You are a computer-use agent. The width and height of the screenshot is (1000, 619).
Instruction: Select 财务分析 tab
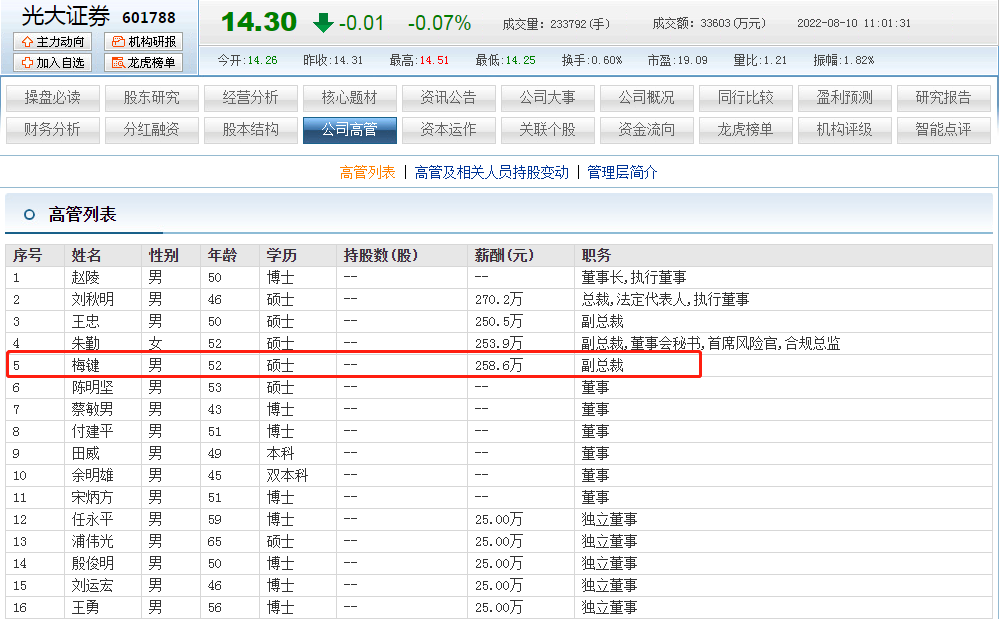(53, 130)
